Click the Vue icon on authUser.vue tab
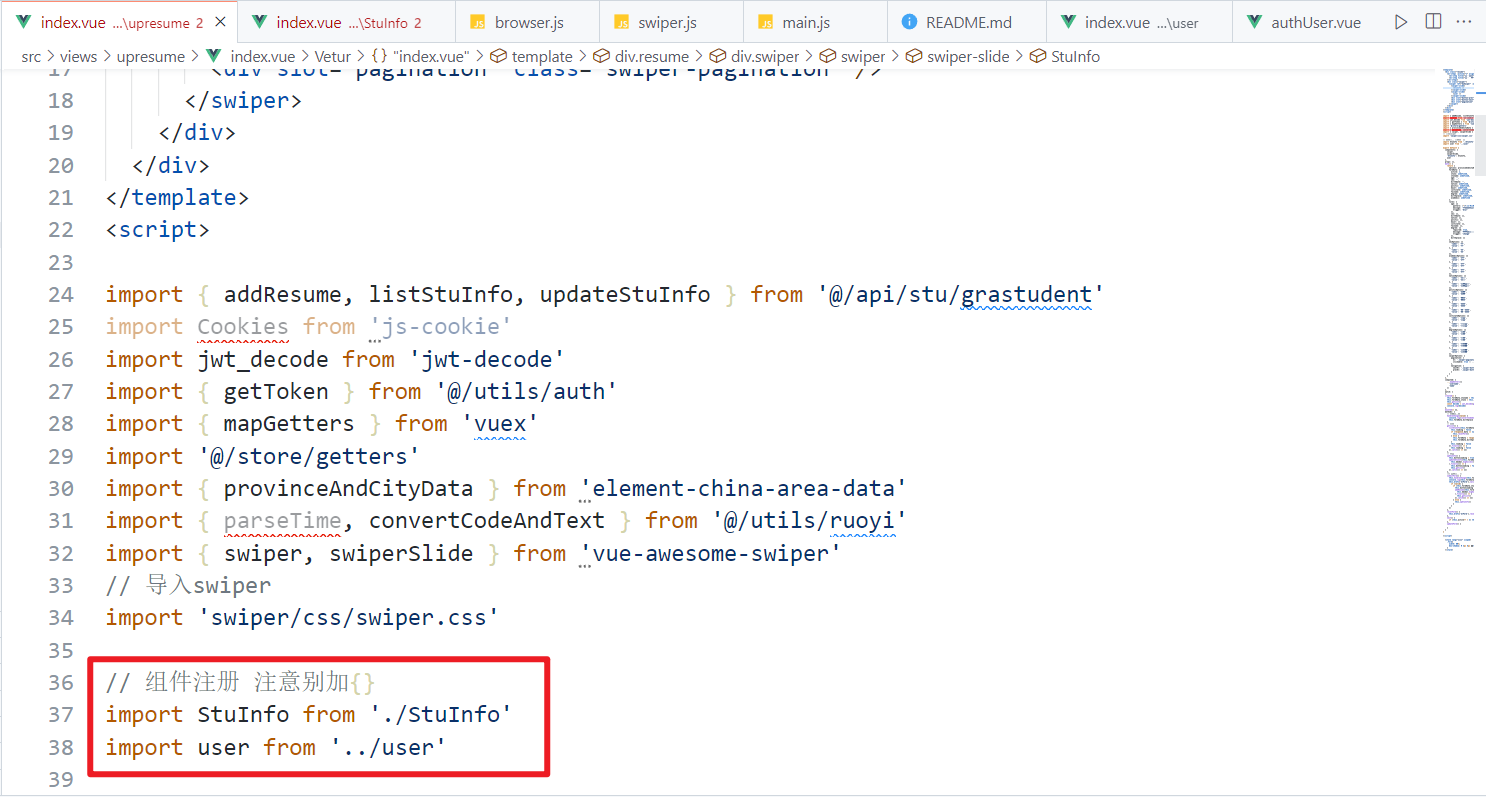 1254,22
